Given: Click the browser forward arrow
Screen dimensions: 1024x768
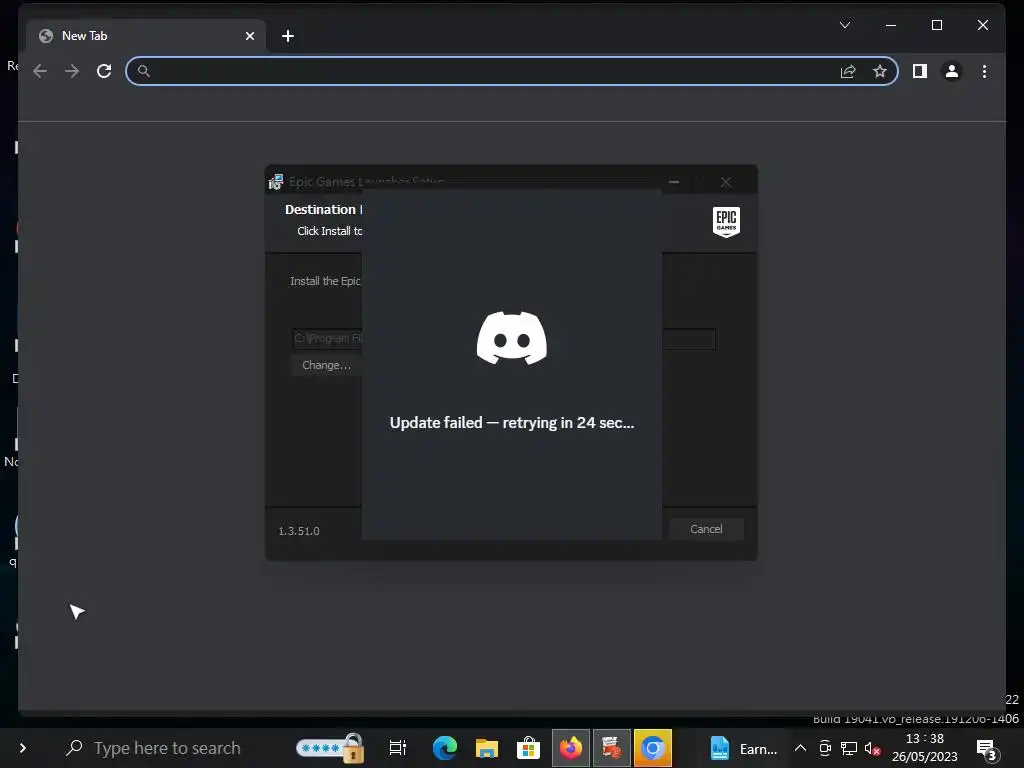Looking at the screenshot, I should pos(72,71).
